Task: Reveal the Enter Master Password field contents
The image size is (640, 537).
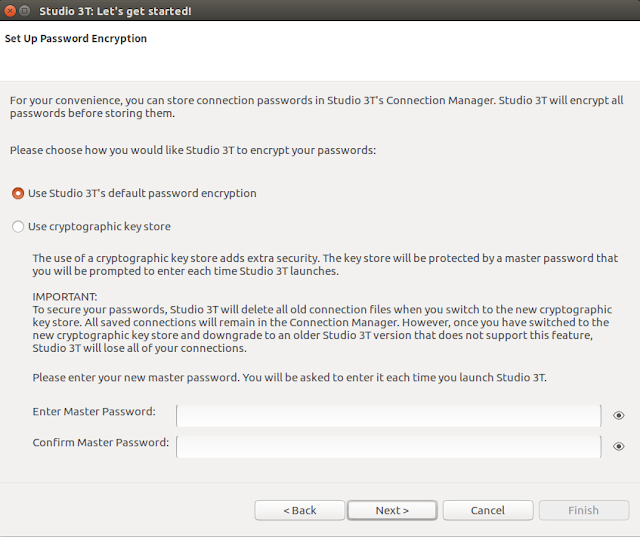Action: pyautogui.click(x=619, y=416)
